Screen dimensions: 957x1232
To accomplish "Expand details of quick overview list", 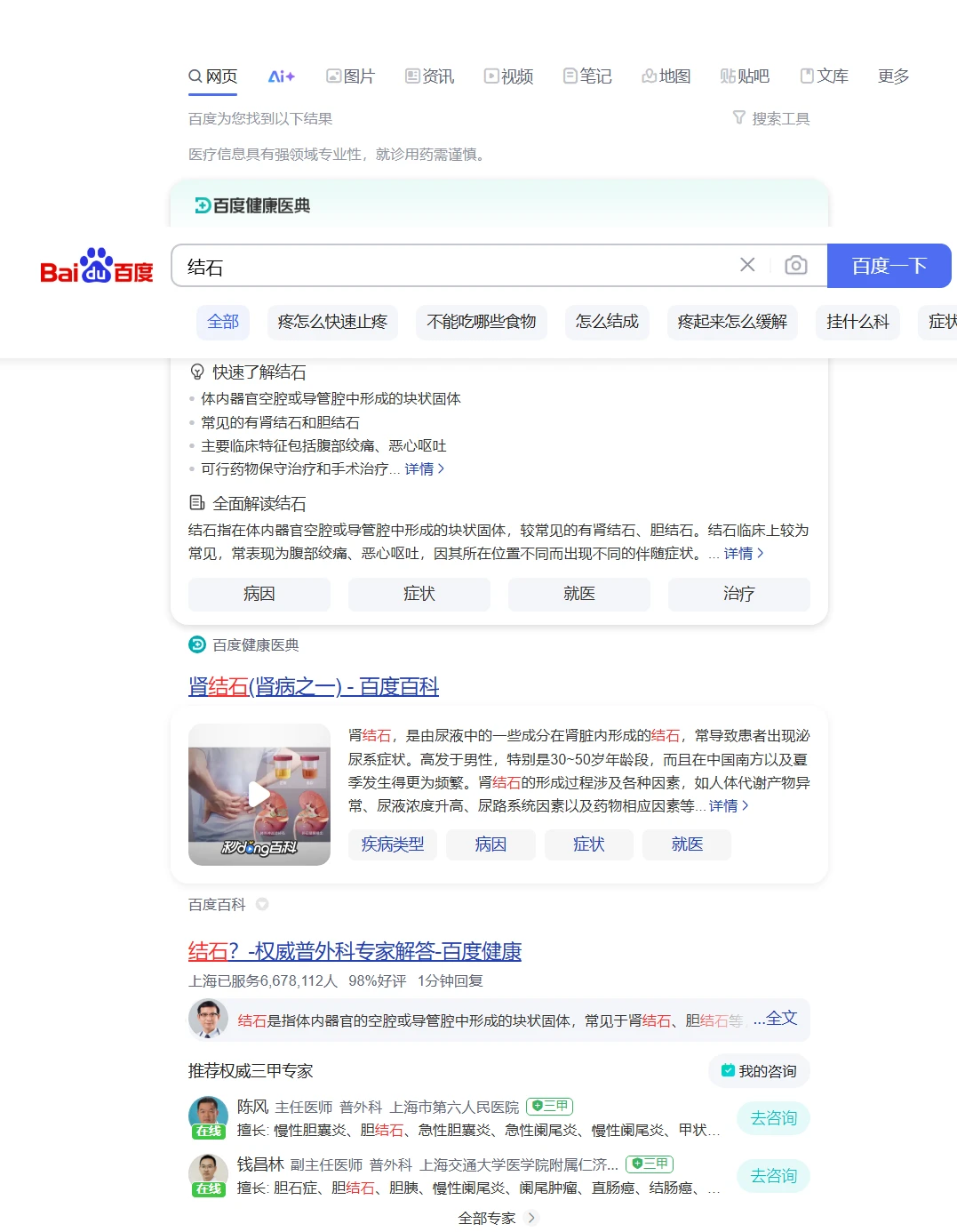I will point(424,468).
